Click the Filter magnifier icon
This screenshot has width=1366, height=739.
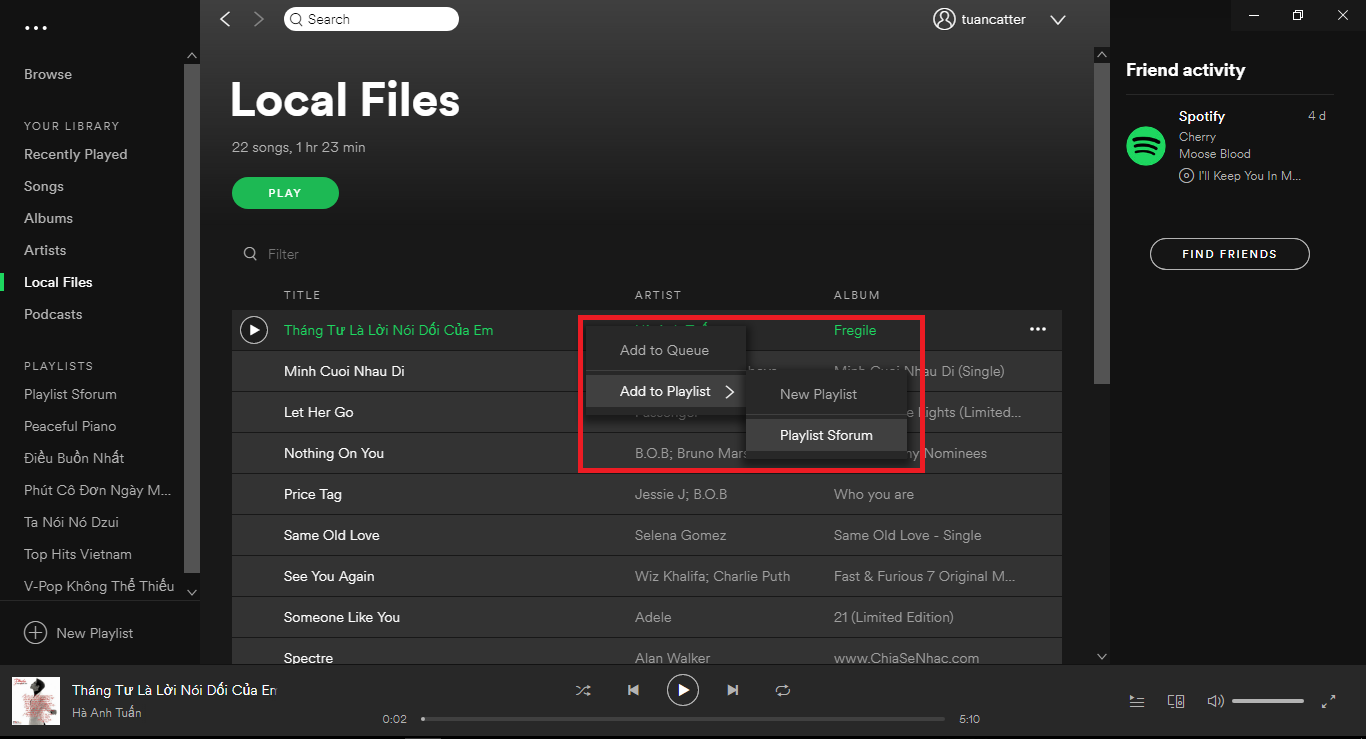coord(251,254)
